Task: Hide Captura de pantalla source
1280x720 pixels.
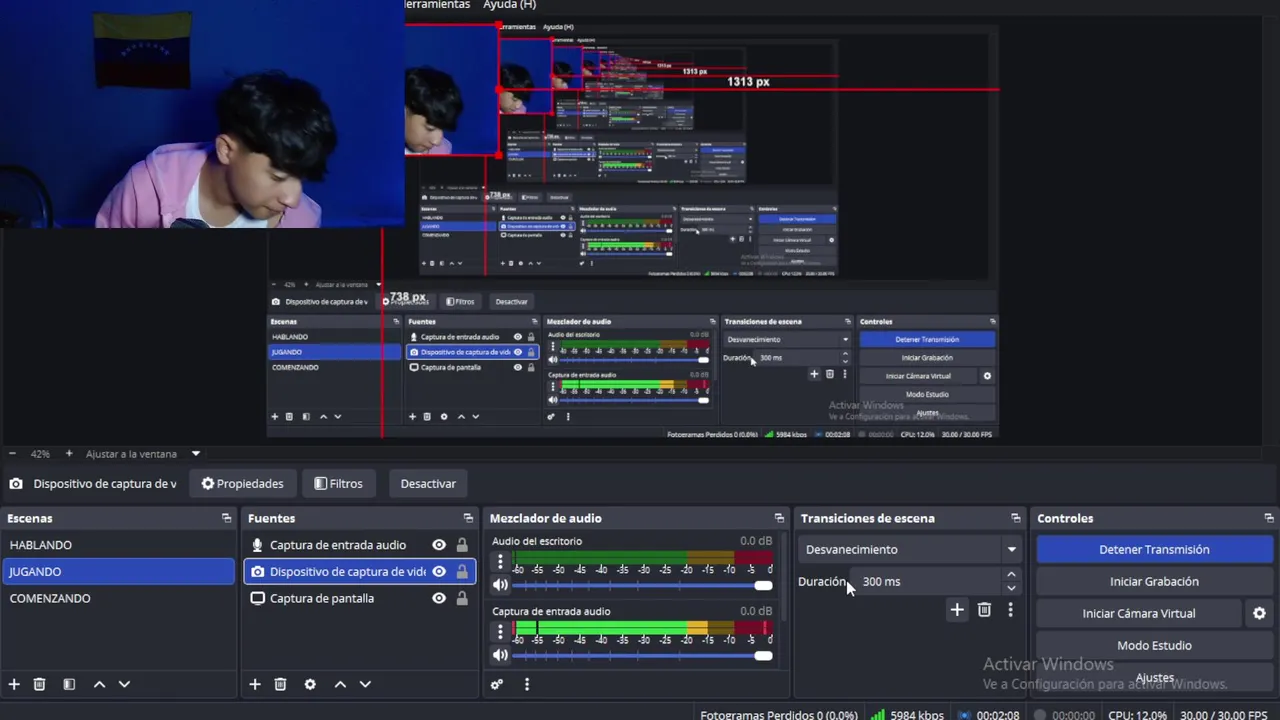Action: (439, 598)
